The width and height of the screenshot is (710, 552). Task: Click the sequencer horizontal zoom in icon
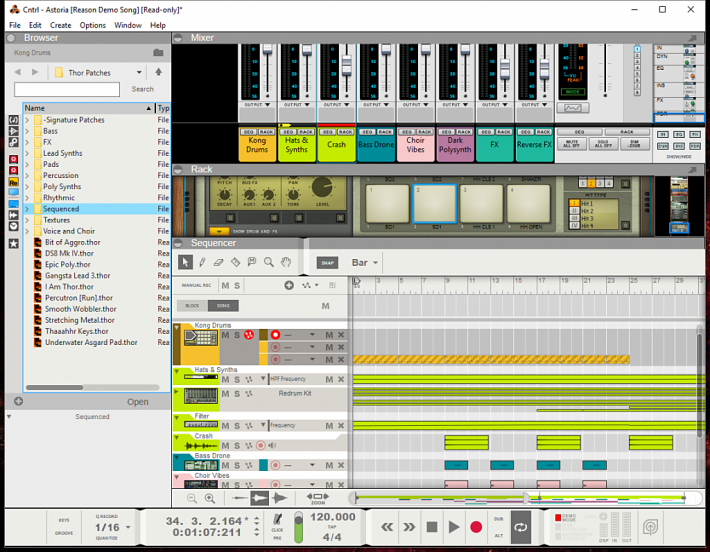(210, 499)
